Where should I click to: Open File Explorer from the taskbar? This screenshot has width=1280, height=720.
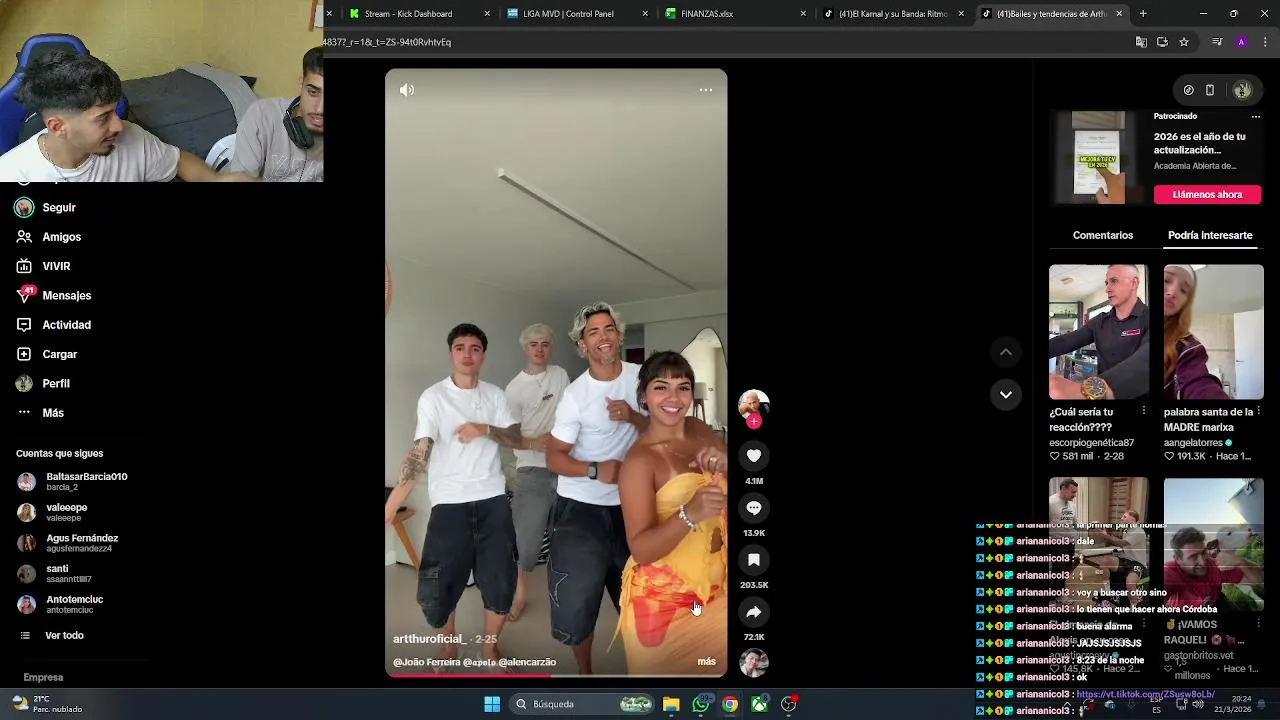pyautogui.click(x=671, y=704)
